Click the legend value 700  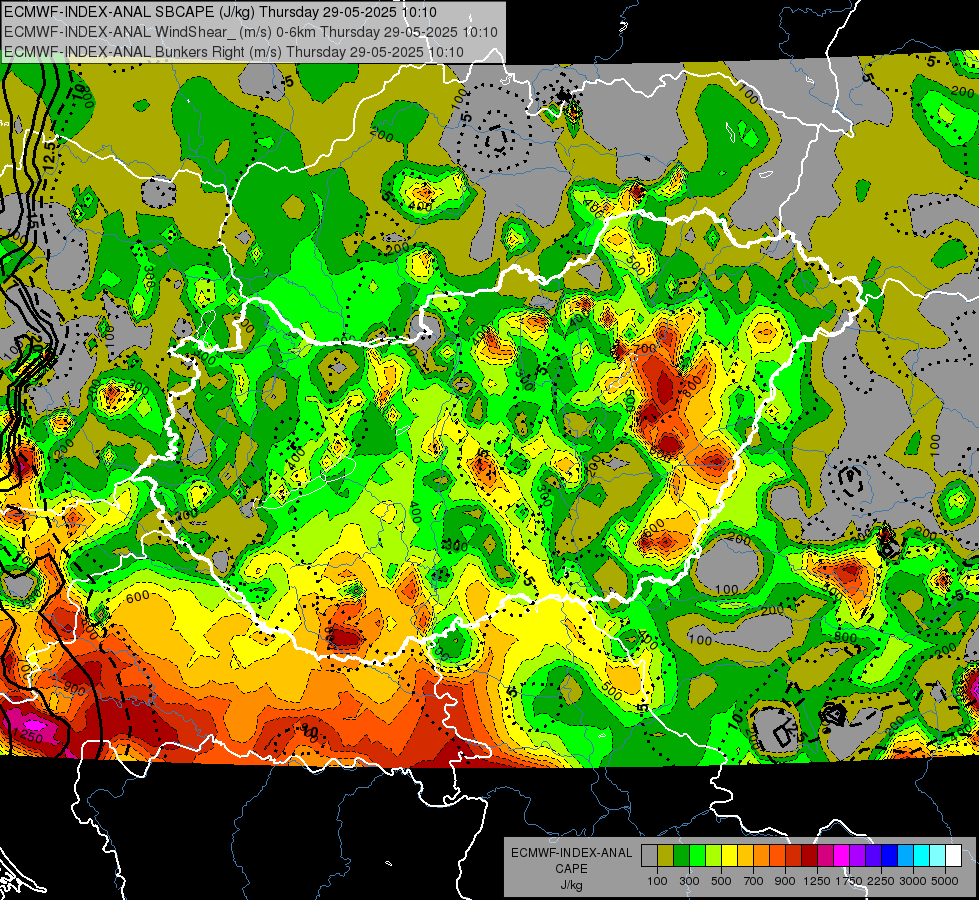click(x=754, y=881)
